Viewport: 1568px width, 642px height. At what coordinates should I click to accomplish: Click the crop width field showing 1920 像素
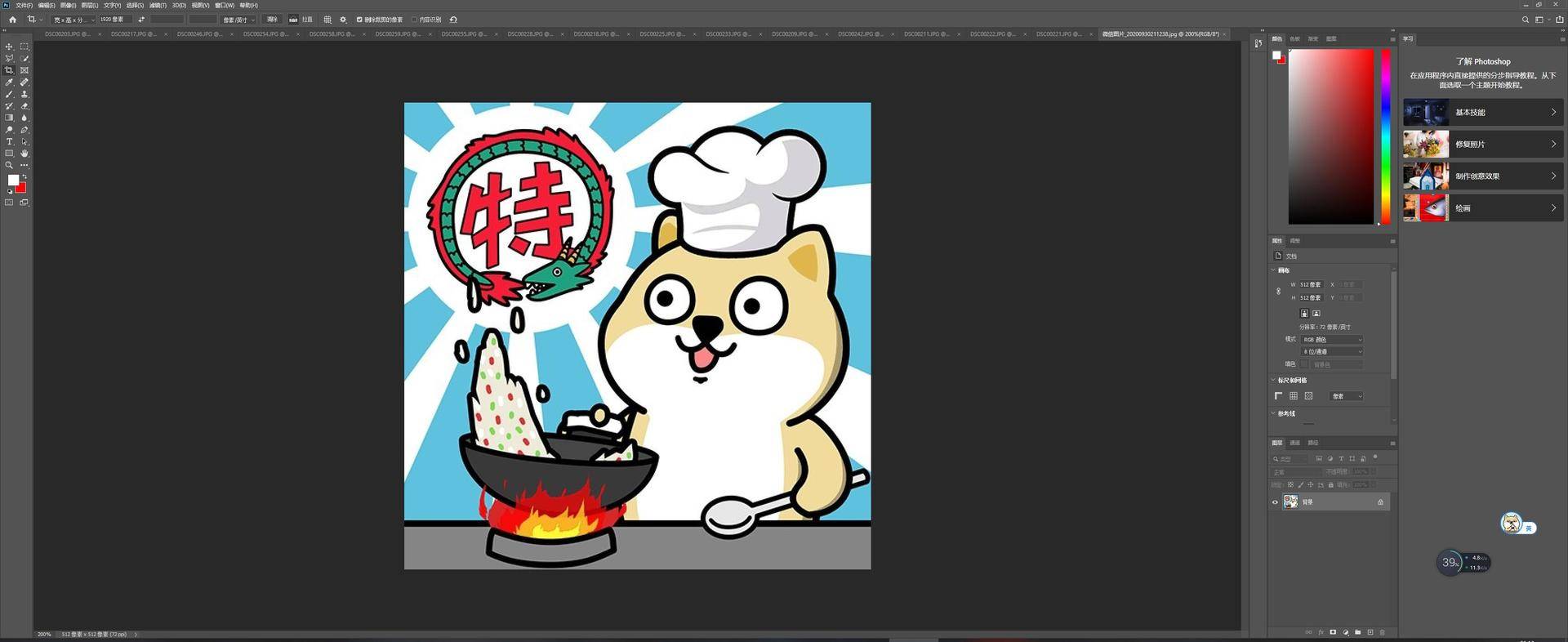pos(114,20)
